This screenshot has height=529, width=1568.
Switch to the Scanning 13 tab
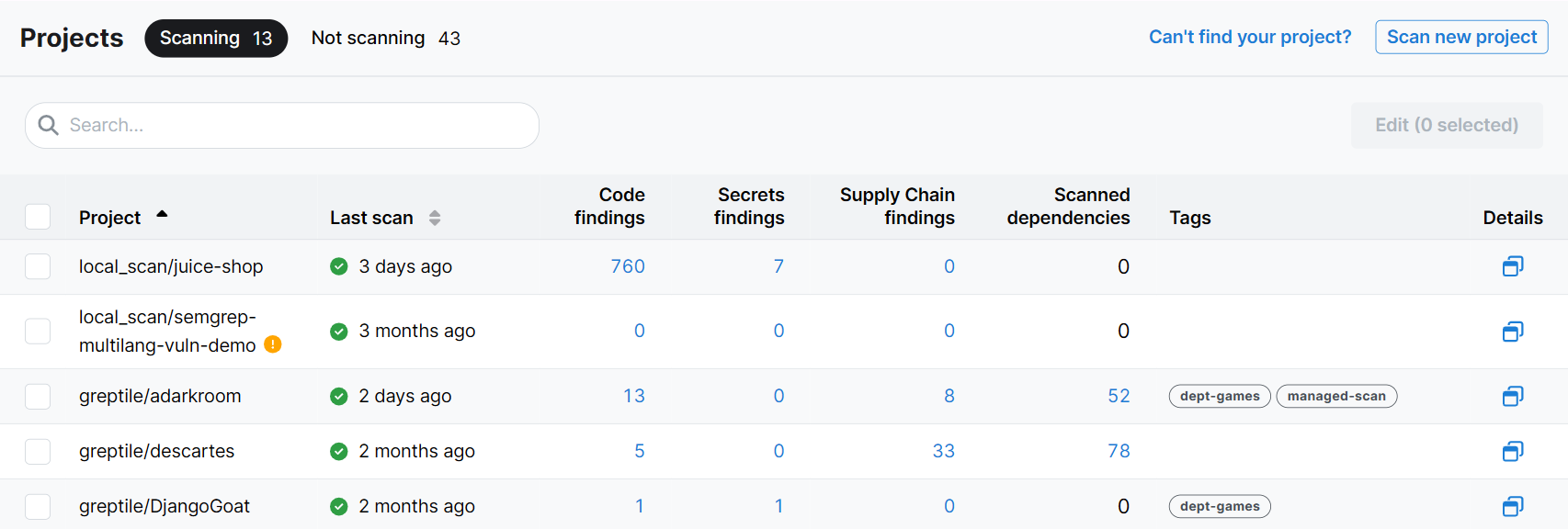pyautogui.click(x=216, y=38)
